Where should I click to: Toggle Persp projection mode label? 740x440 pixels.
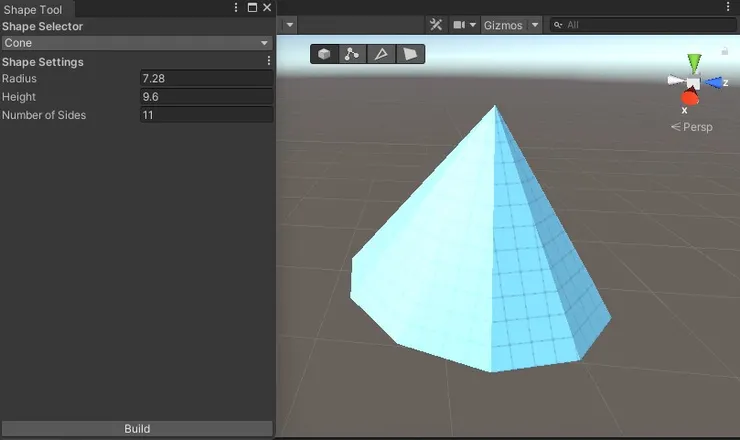692,127
